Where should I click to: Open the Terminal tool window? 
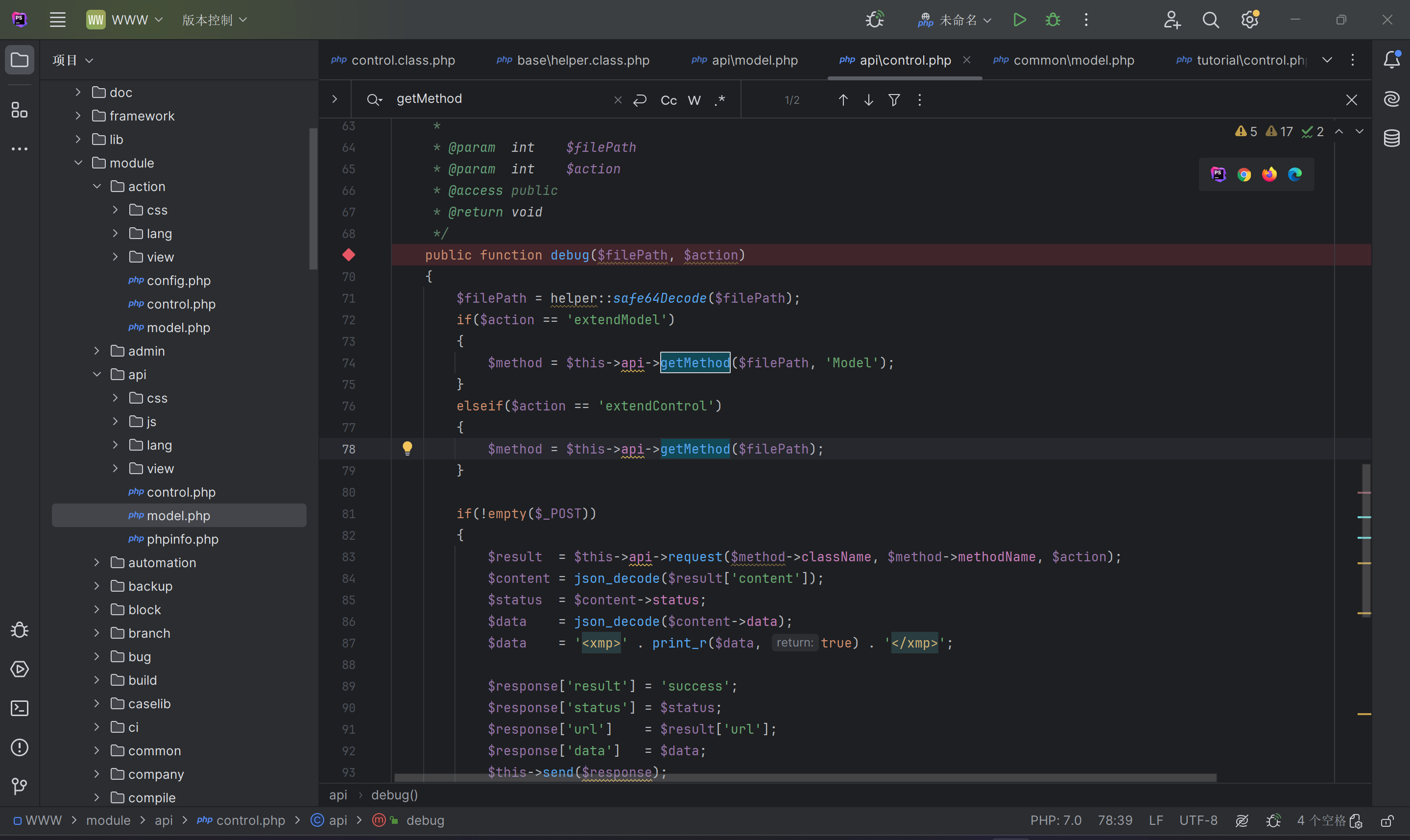[x=20, y=708]
